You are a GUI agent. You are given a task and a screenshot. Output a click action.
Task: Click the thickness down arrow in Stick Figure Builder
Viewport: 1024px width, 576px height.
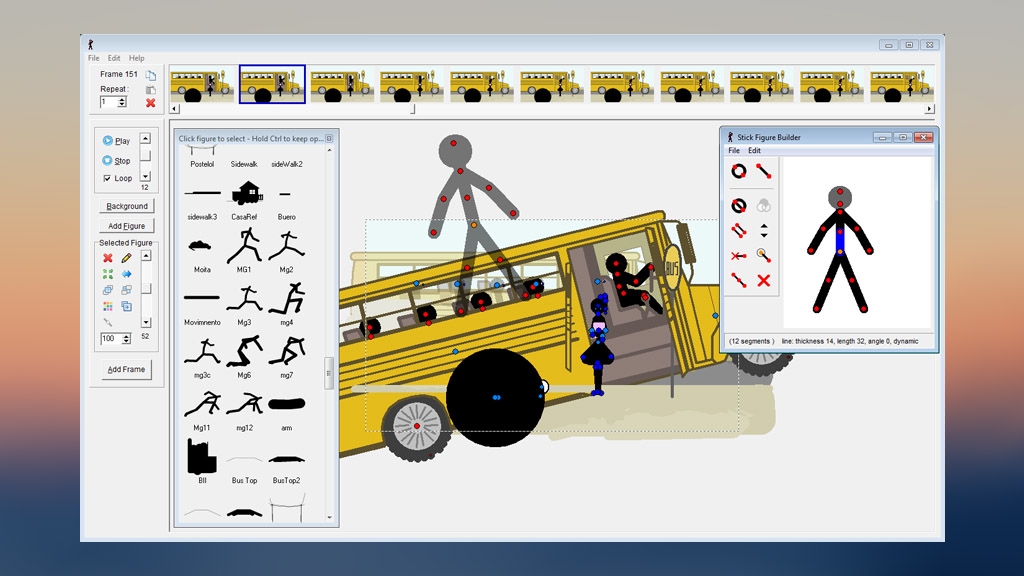point(764,234)
